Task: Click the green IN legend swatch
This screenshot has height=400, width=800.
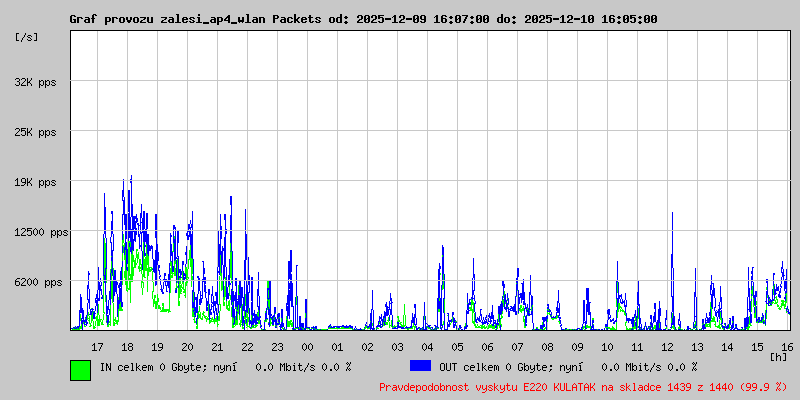Action: pos(81,370)
